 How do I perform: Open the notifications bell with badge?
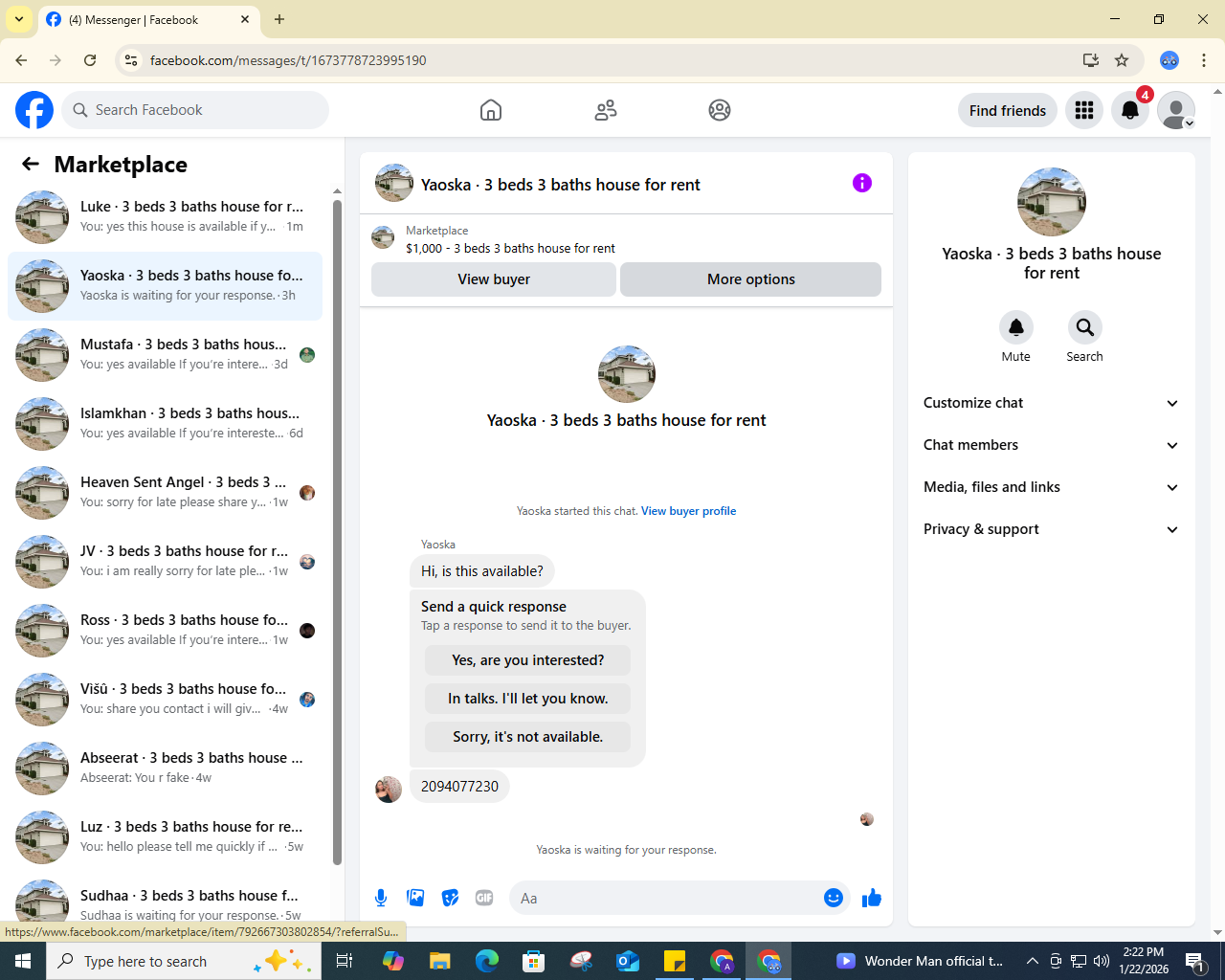1130,110
